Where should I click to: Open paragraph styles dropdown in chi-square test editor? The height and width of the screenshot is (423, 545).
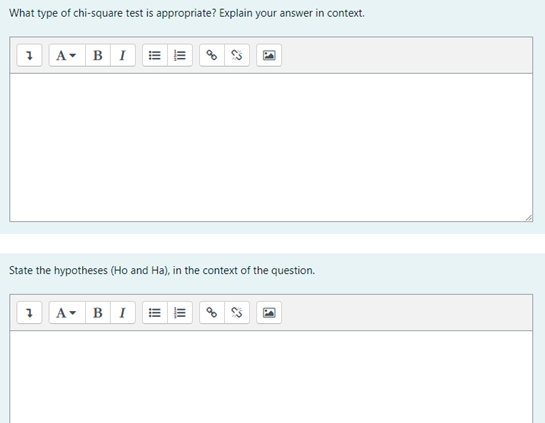point(67,55)
